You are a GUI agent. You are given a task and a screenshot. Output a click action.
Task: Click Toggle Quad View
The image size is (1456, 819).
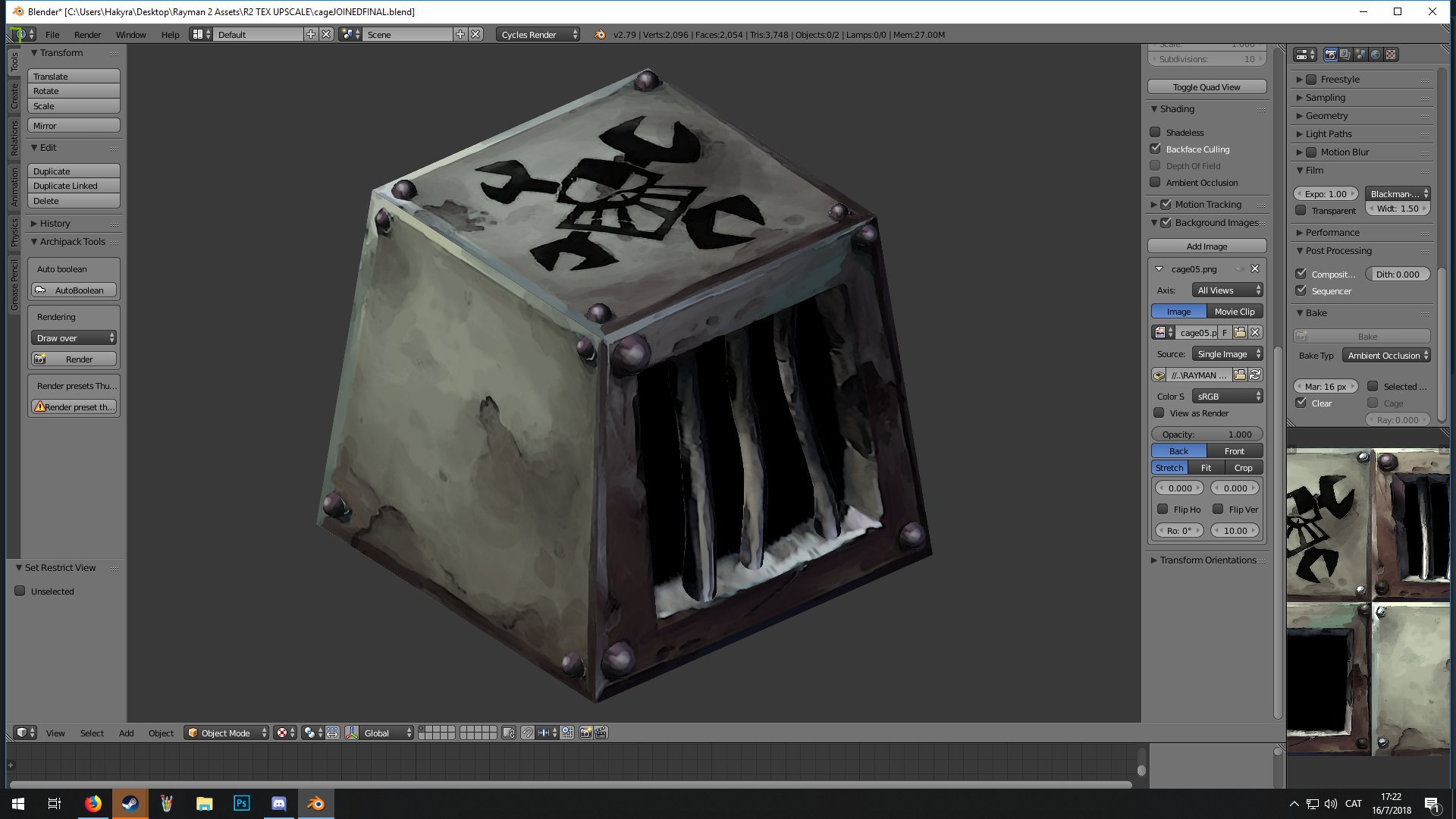(x=1207, y=86)
